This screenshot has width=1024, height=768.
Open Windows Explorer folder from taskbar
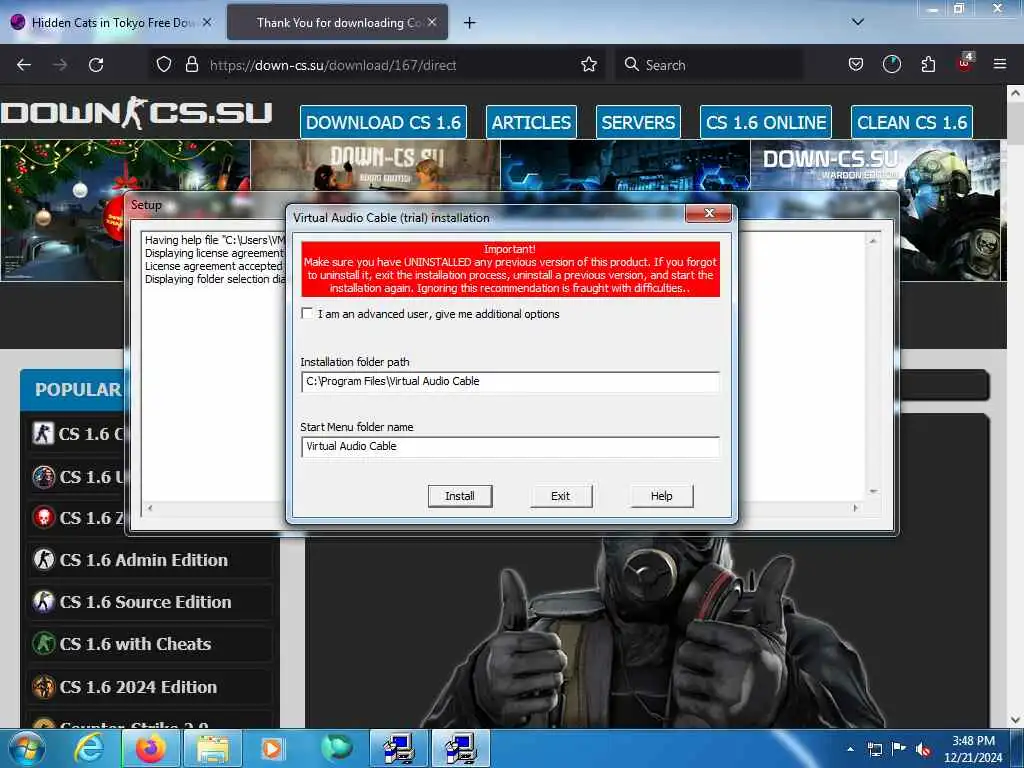[x=213, y=748]
